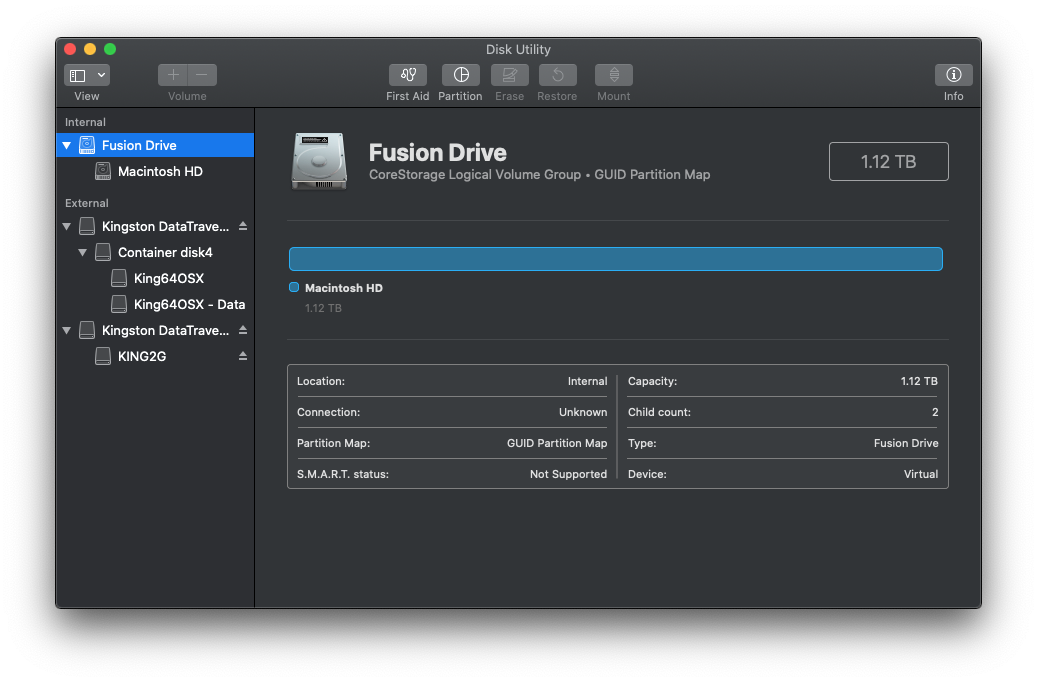Screen dimensions: 1037x682
Task: Click the Disk Utility window title
Action: pos(518,50)
